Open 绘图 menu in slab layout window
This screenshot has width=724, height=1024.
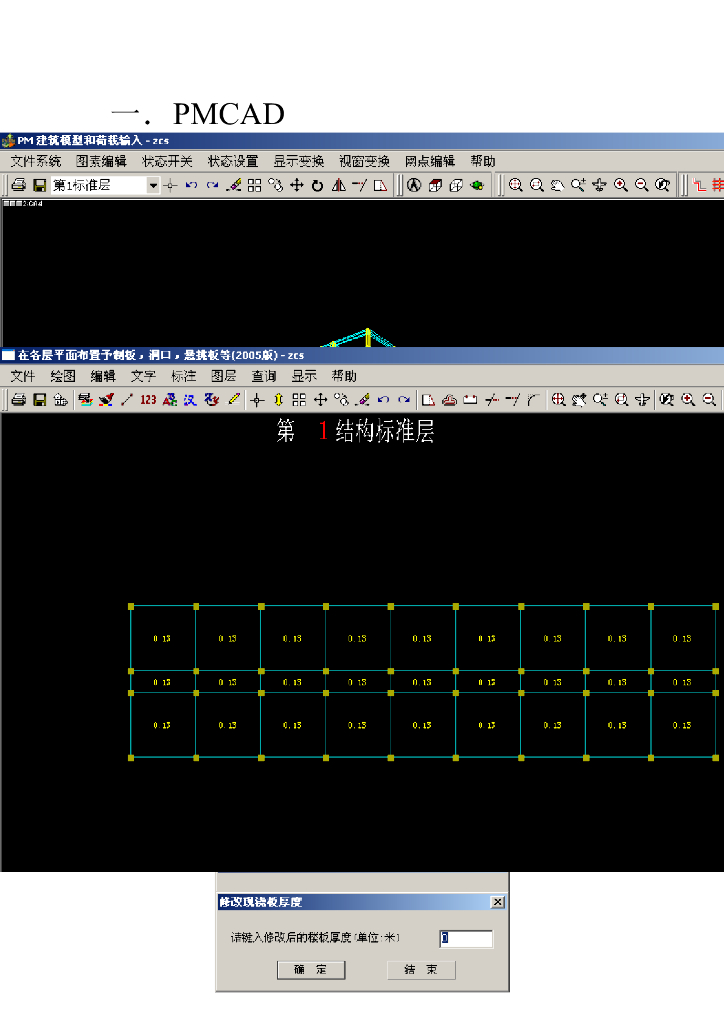click(63, 376)
